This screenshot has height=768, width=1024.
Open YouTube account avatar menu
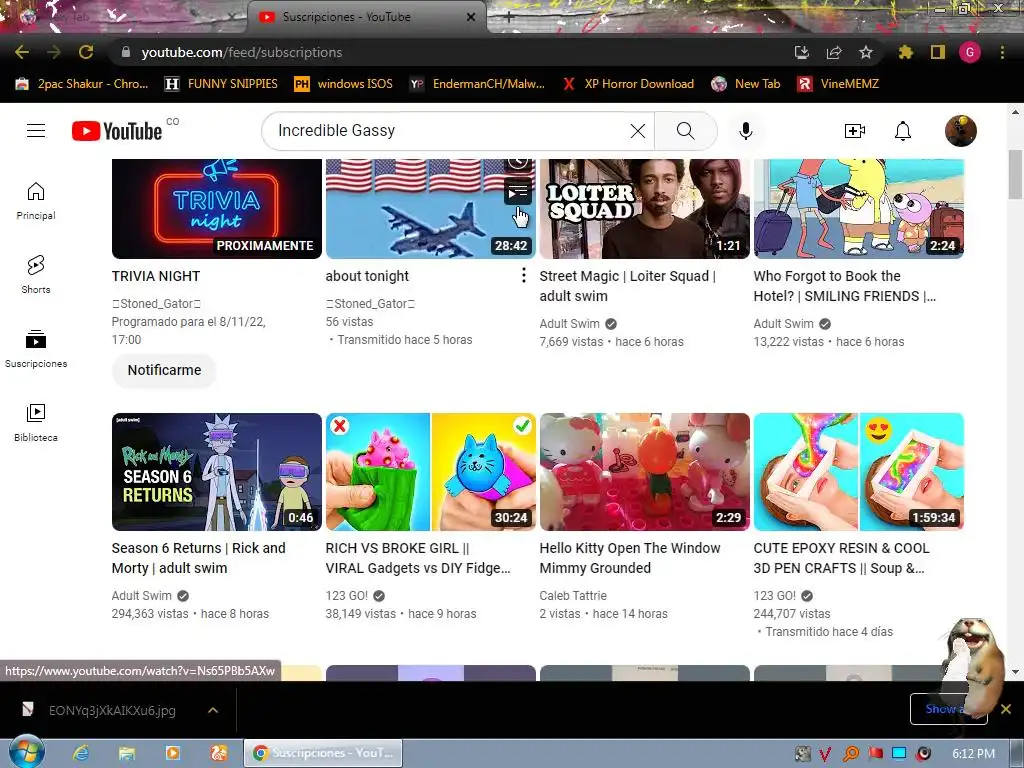pos(961,131)
